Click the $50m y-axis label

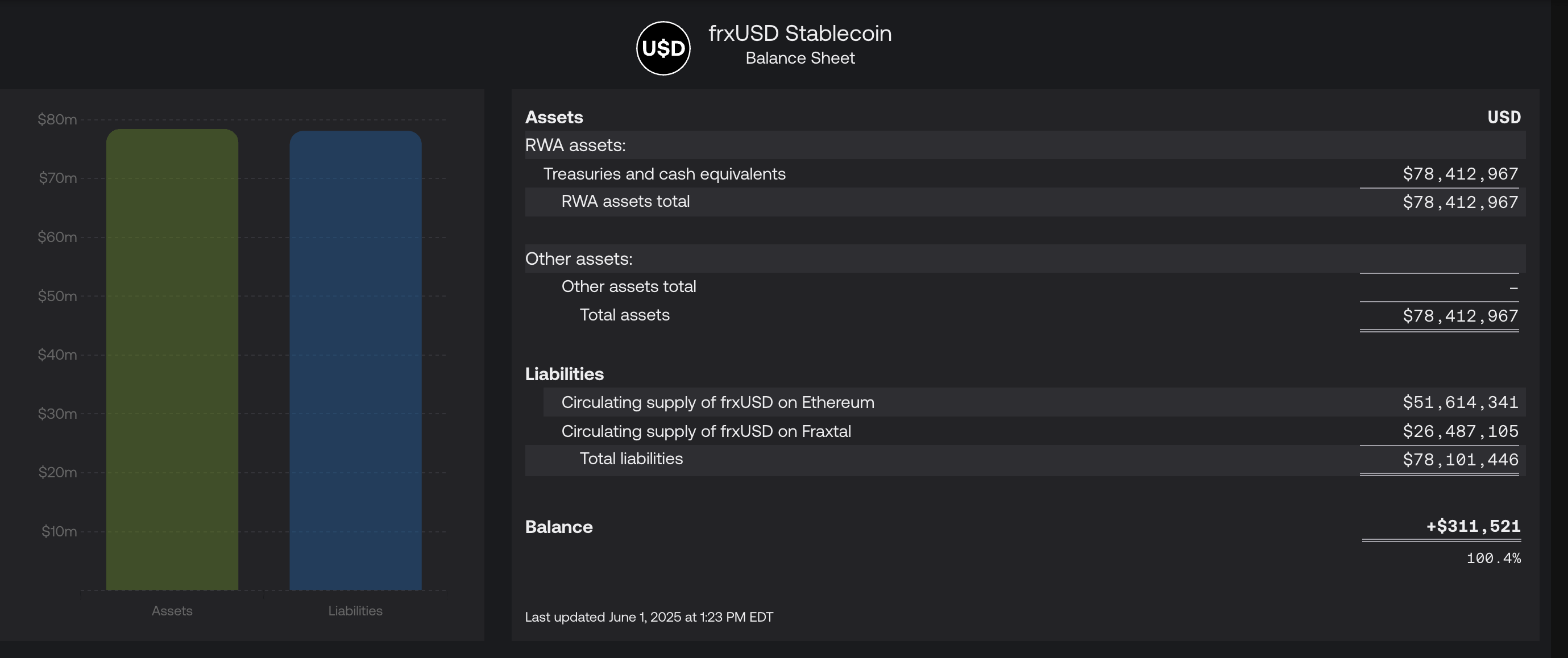[57, 296]
